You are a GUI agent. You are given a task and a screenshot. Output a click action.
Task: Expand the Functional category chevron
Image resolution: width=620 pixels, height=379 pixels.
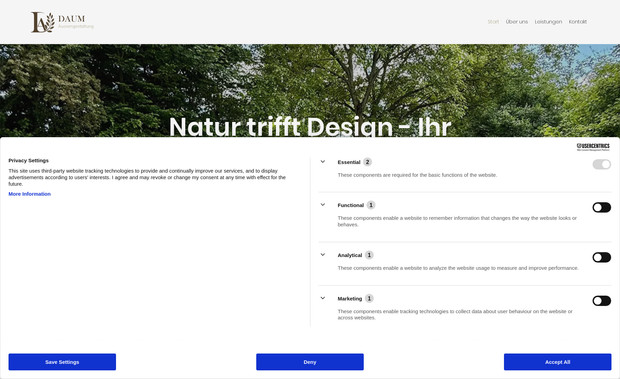(x=323, y=205)
